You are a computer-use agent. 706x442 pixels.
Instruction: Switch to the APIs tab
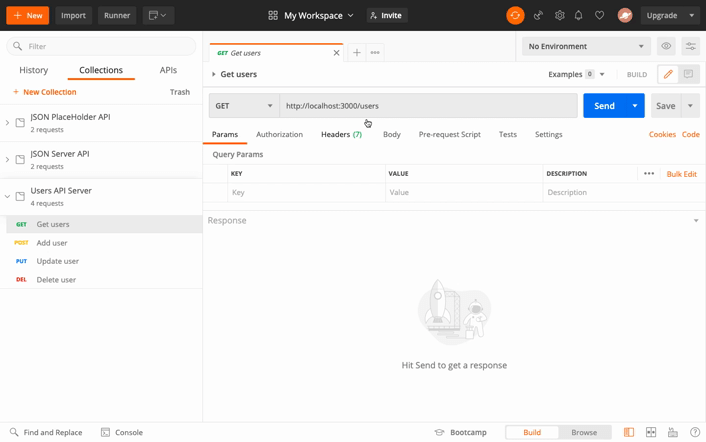(168, 70)
